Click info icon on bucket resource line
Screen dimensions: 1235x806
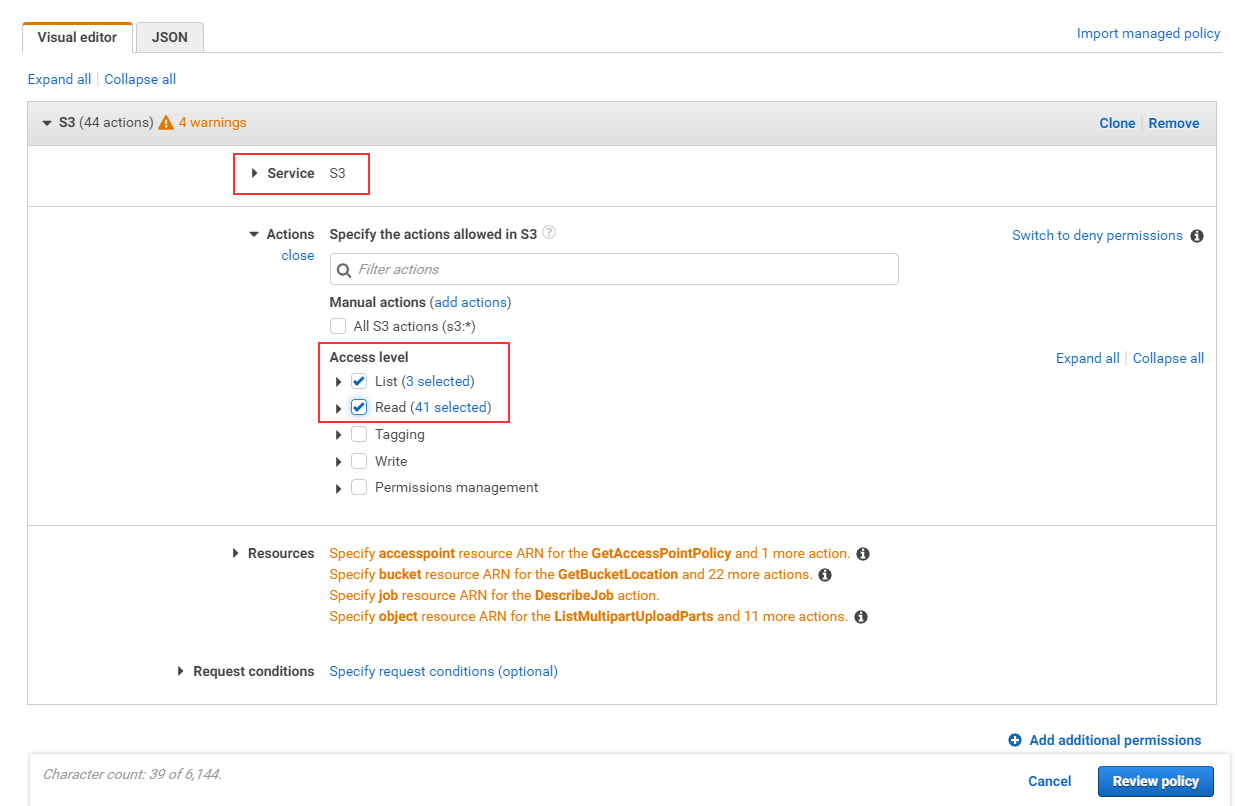[825, 575]
